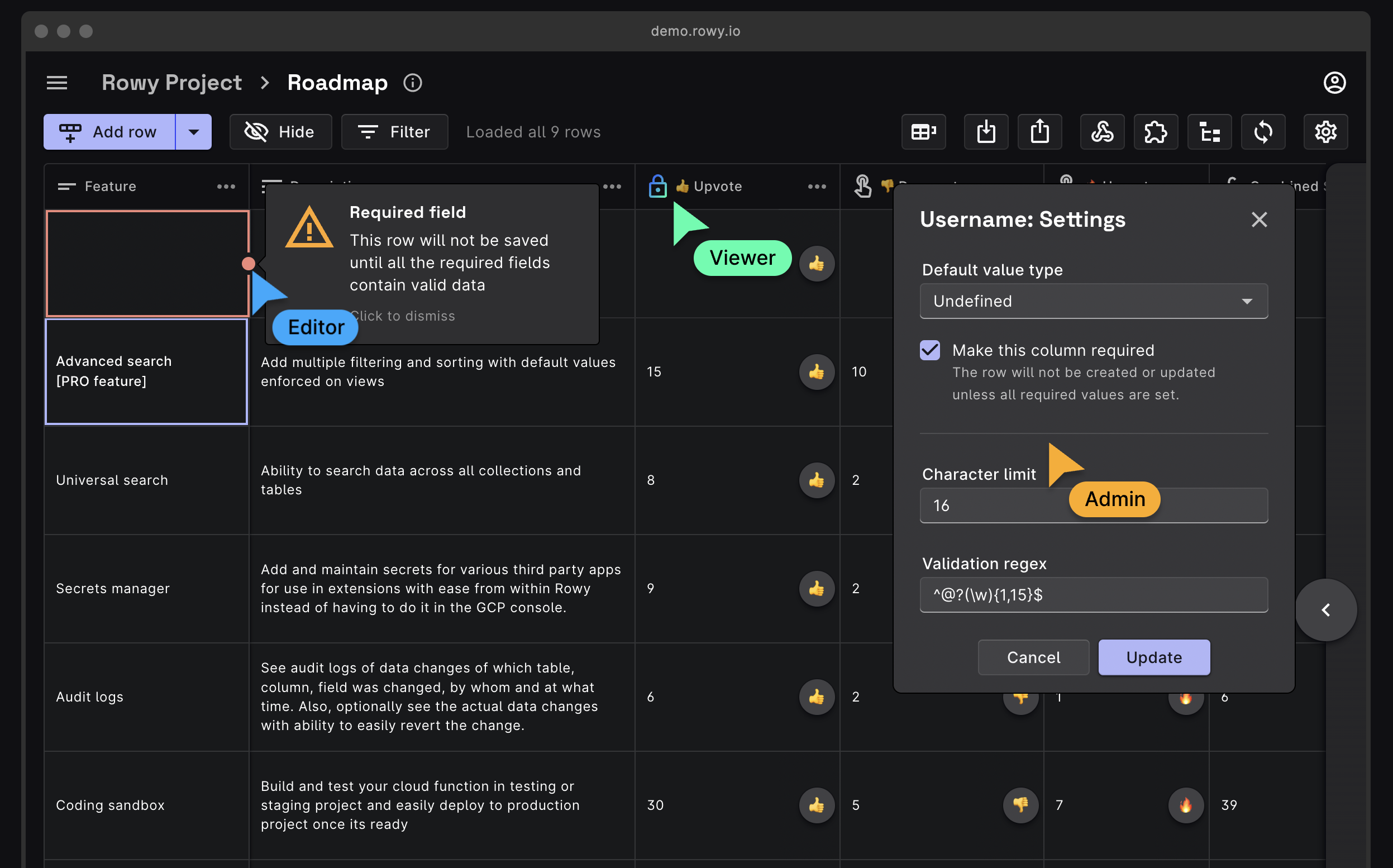The height and width of the screenshot is (868, 1393).
Task: Uncheck 'Make this column required' checkbox
Action: (930, 350)
